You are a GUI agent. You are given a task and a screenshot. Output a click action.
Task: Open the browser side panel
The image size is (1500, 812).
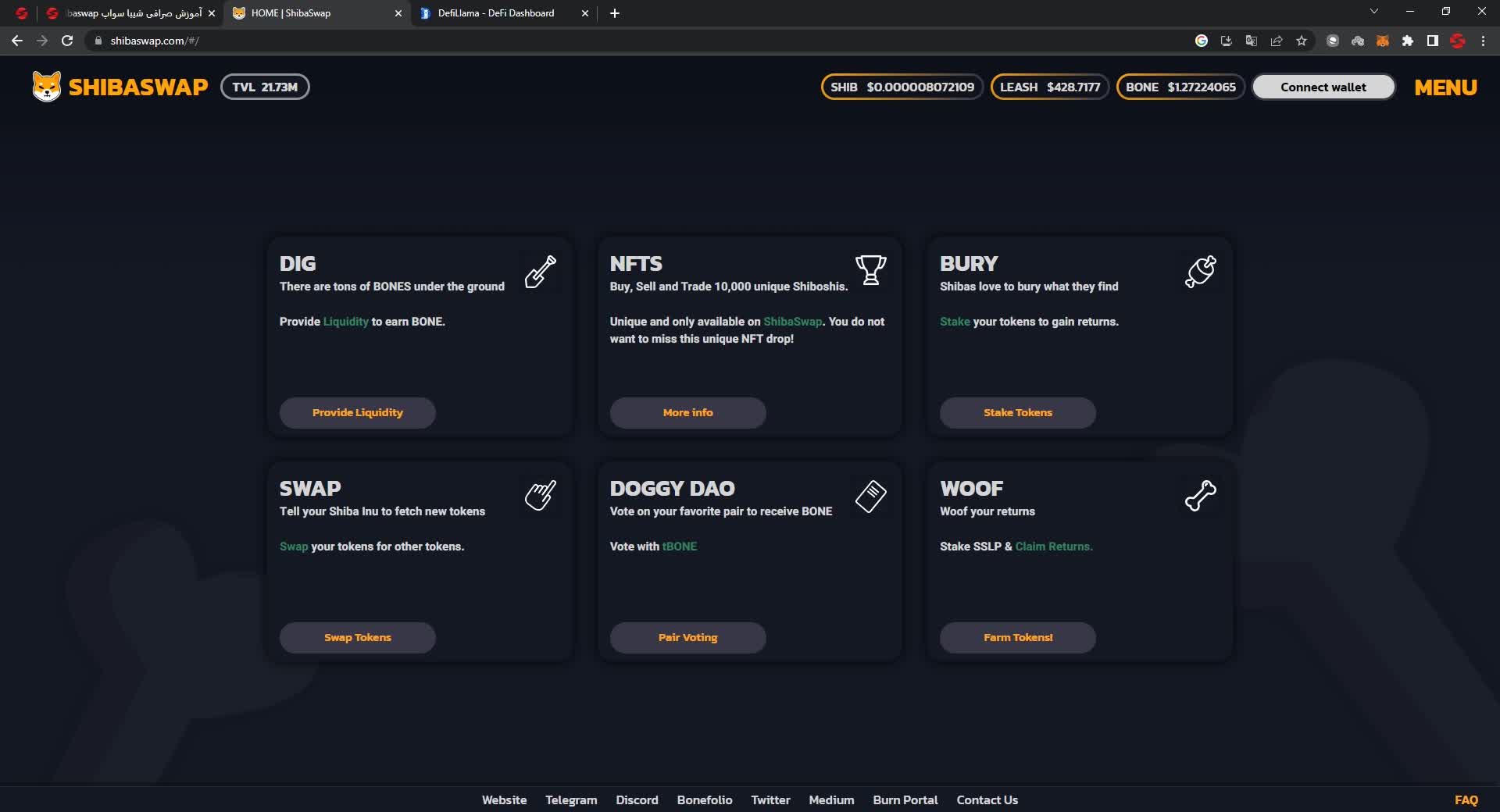pyautogui.click(x=1432, y=41)
